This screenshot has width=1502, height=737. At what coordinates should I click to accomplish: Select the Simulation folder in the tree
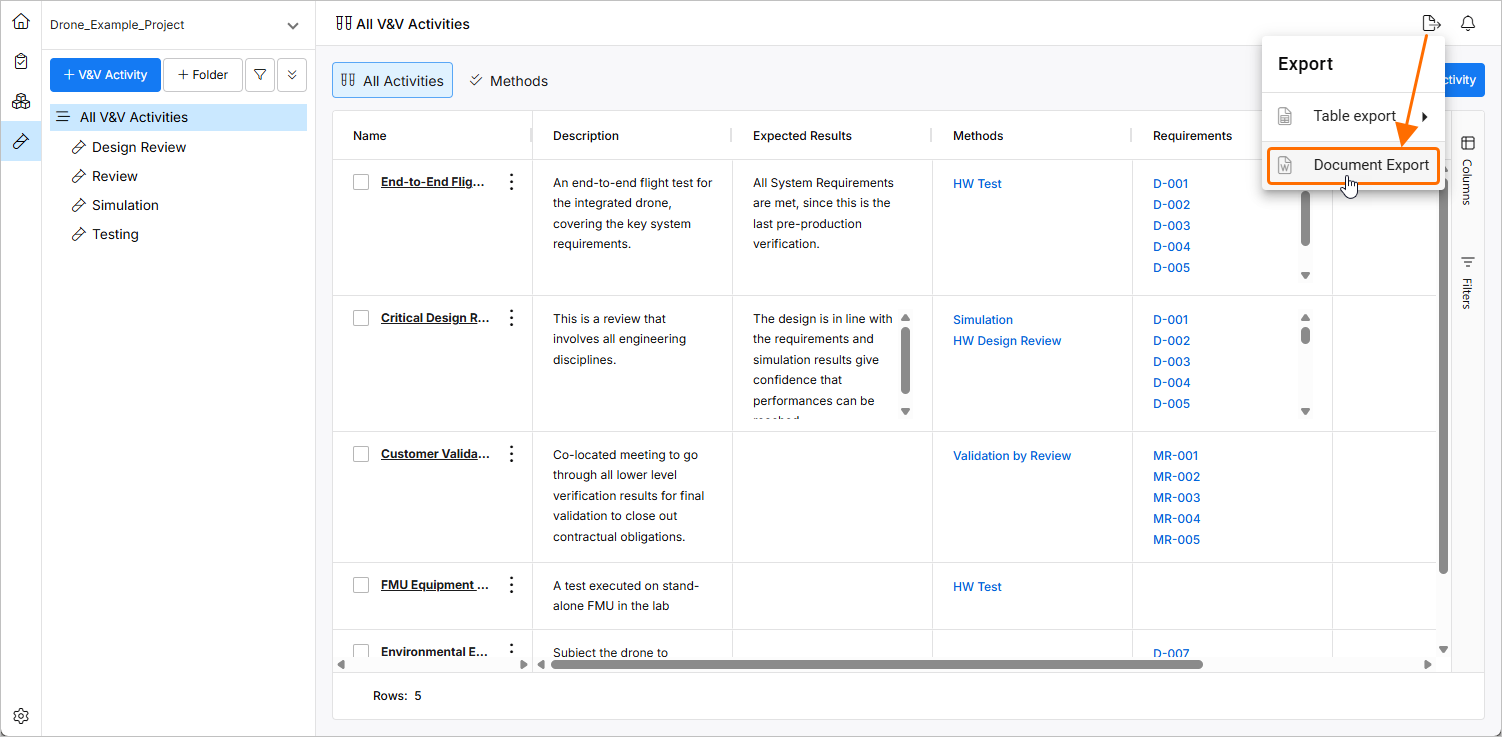125,205
